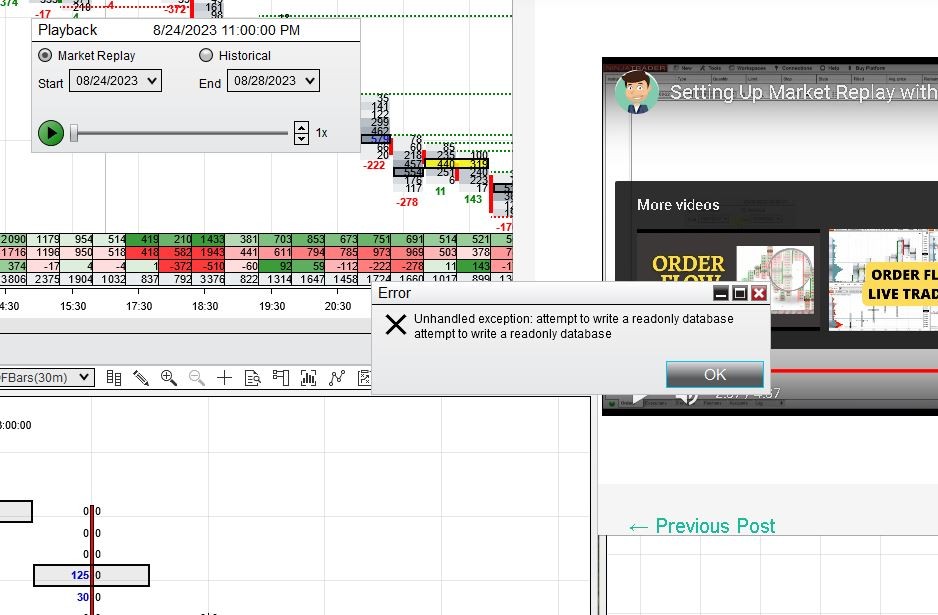Open the Data Box icon
The width and height of the screenshot is (938, 615).
(253, 378)
